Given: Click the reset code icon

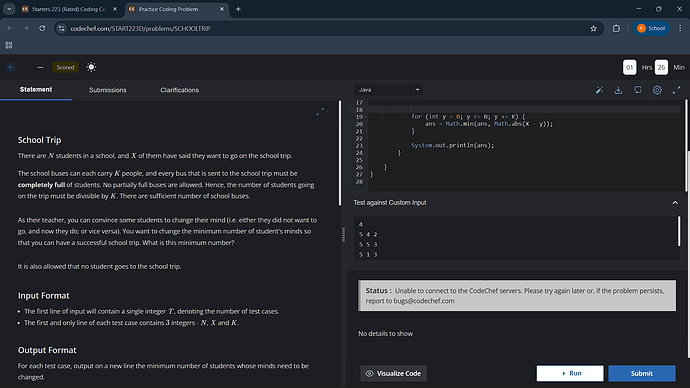Looking at the screenshot, I should click(x=638, y=90).
